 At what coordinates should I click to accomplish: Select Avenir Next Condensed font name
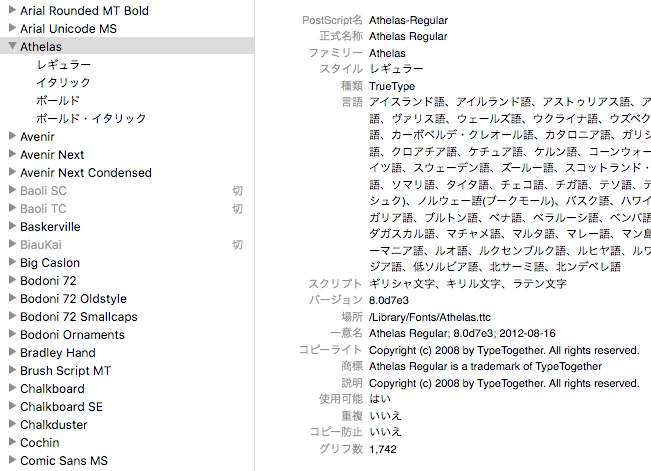point(86,172)
